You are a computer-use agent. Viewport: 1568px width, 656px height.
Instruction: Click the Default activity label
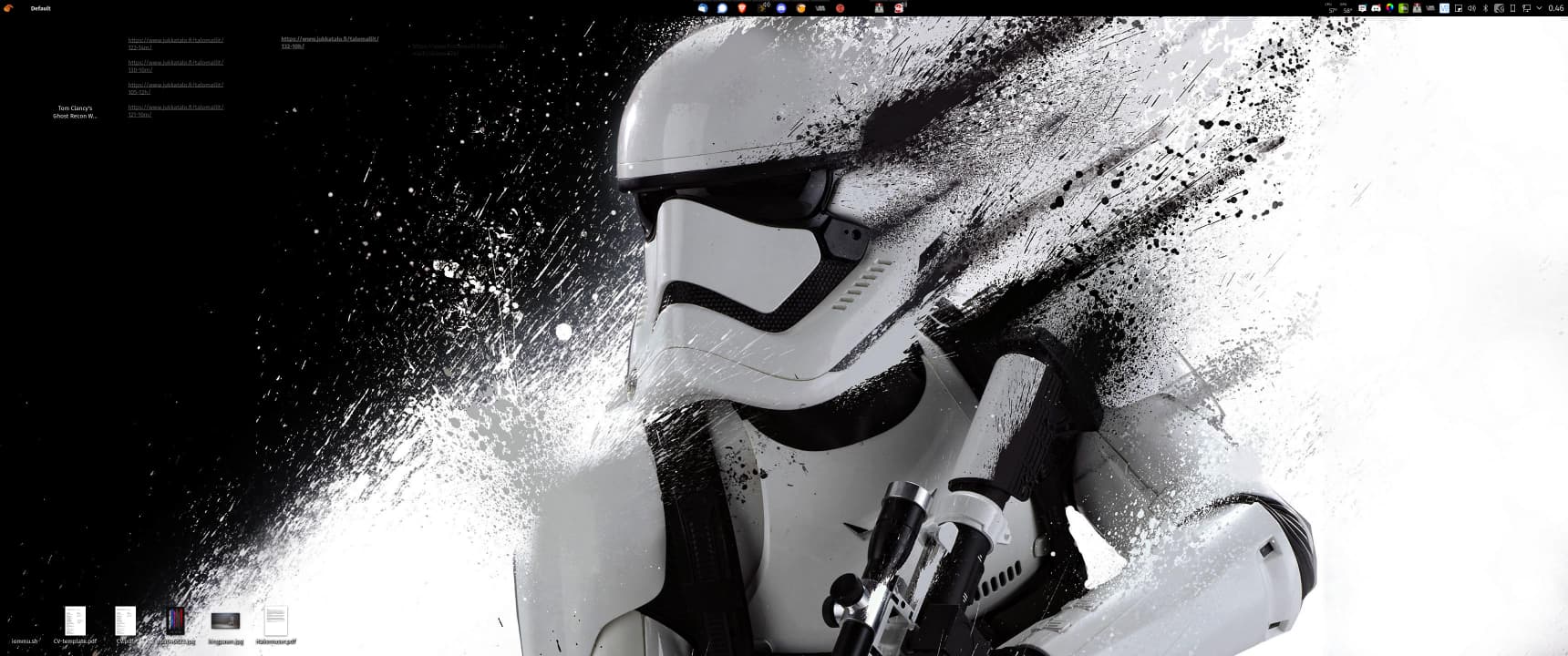click(41, 8)
